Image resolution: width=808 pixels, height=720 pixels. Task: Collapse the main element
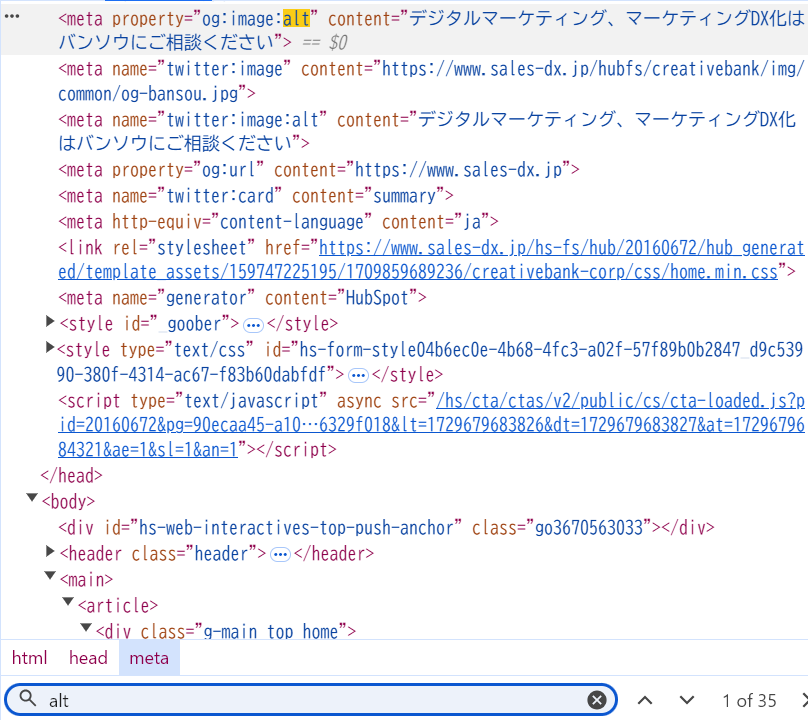(x=50, y=576)
